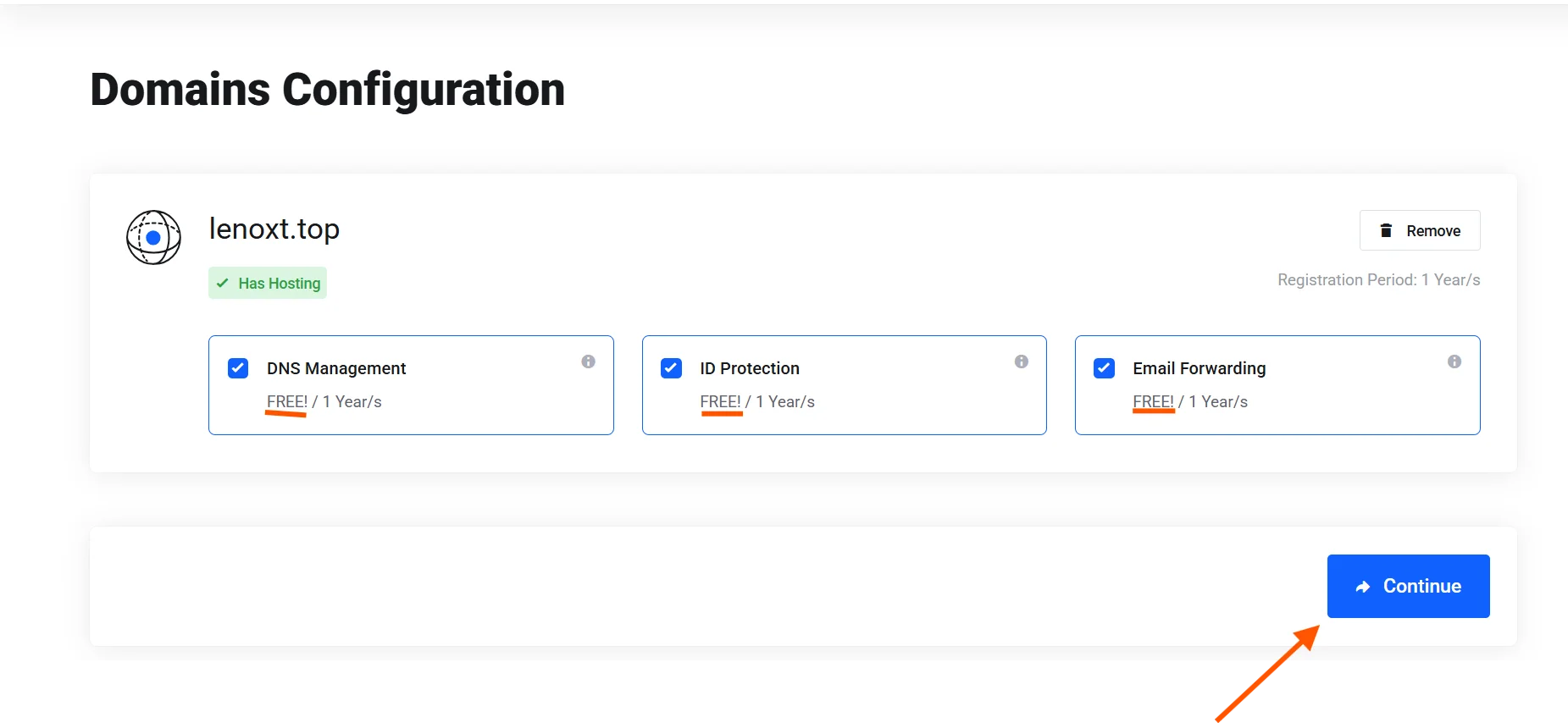Expand the Email Forwarding addon card
This screenshot has height=723, width=1568.
click(1277, 385)
